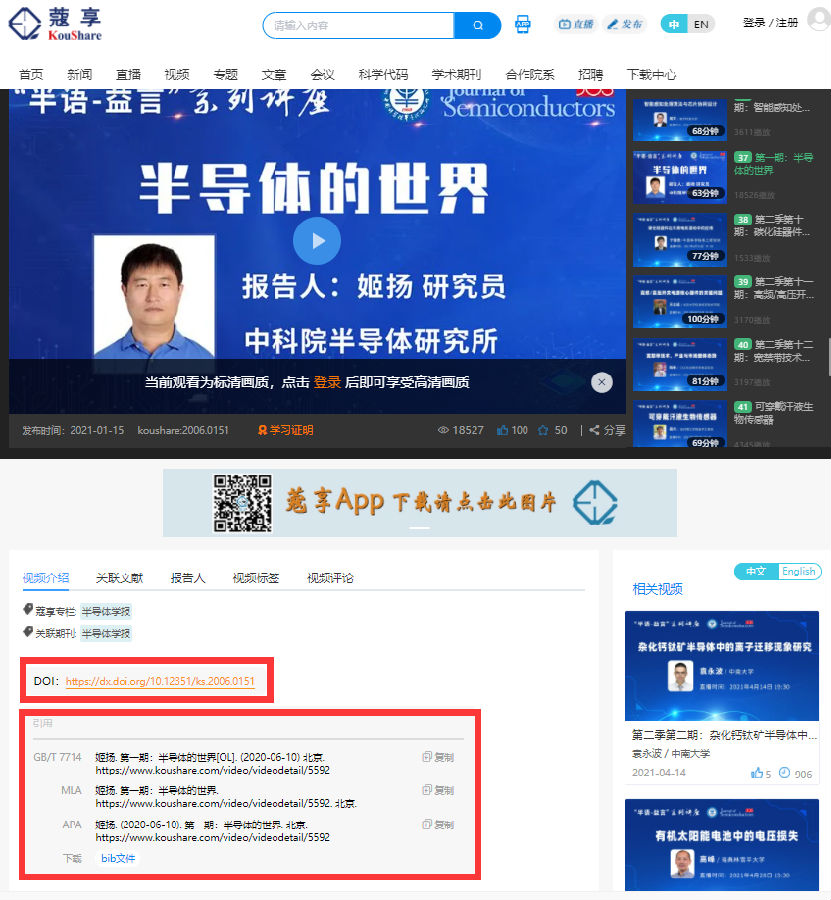The width and height of the screenshot is (831, 900).
Task: Click the KouShare logo icon
Action: pyautogui.click(x=26, y=24)
